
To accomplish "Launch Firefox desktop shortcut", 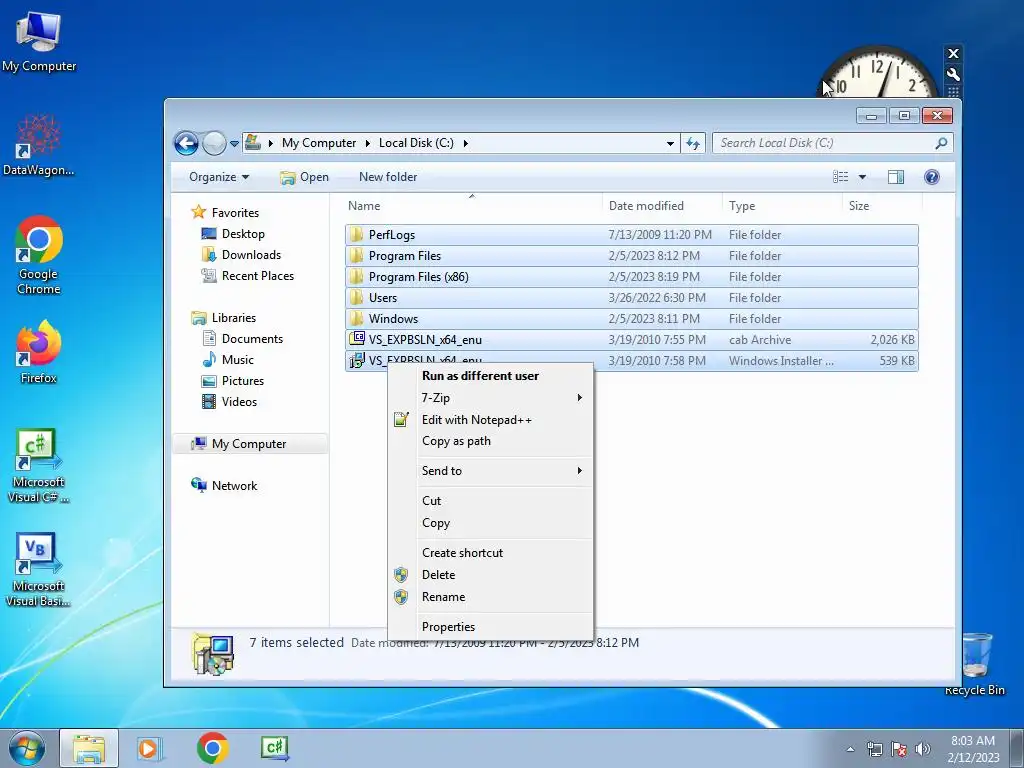I will click(39, 352).
